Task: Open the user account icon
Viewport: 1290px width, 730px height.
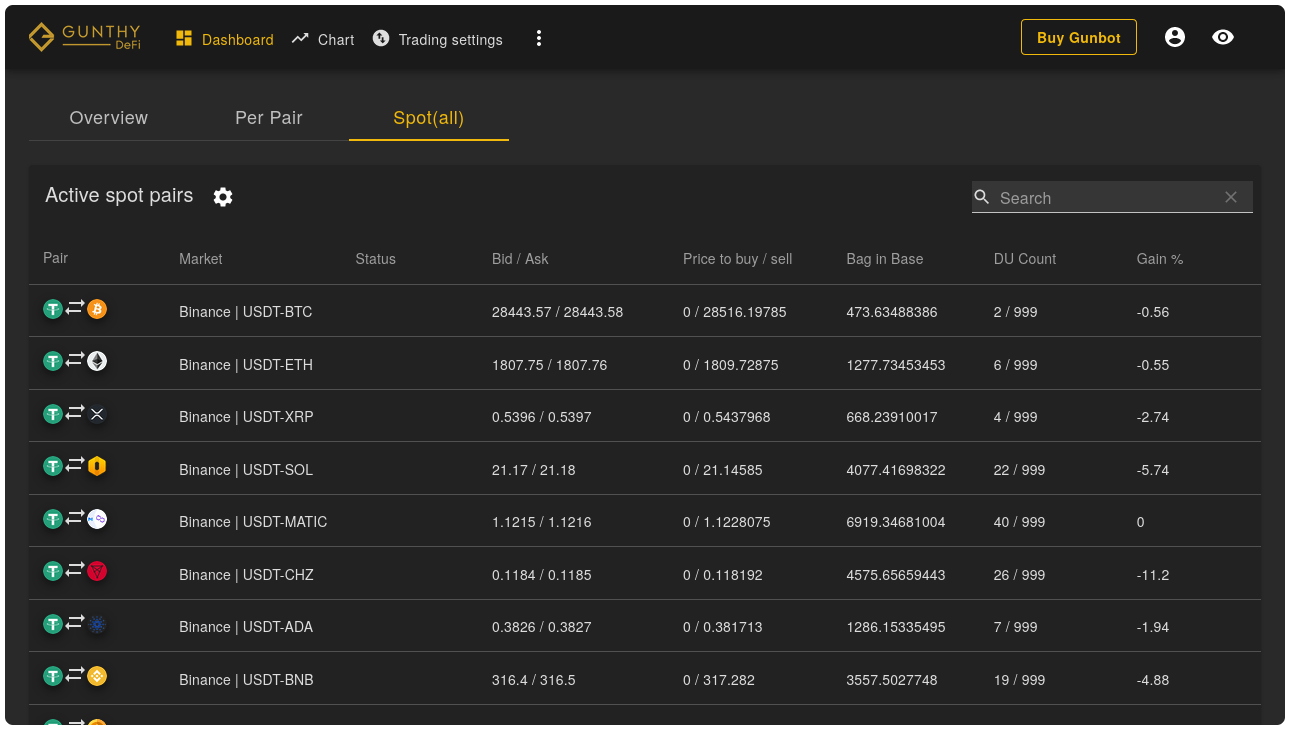Action: click(x=1175, y=37)
